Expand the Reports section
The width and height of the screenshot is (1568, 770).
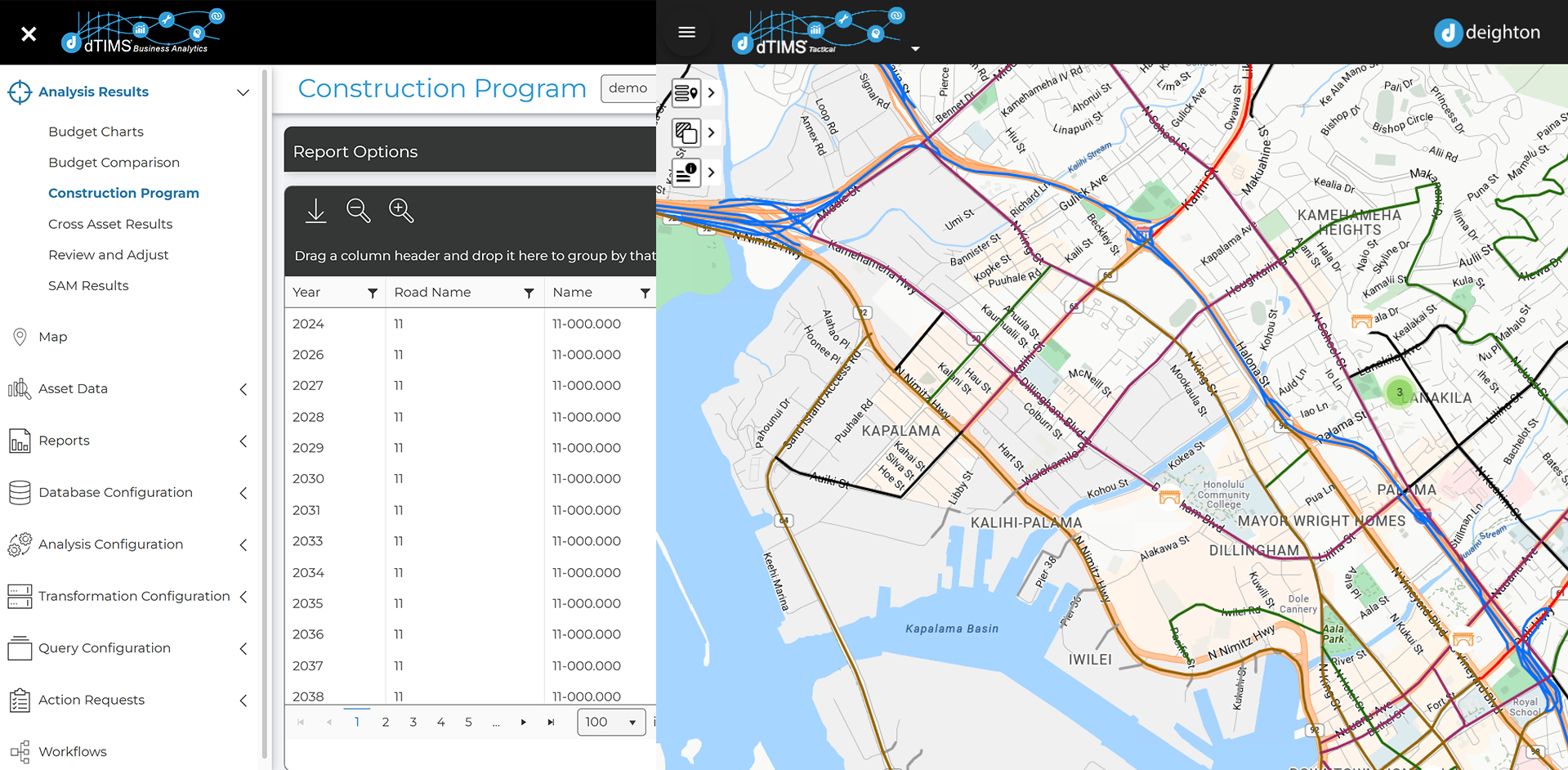click(x=243, y=441)
